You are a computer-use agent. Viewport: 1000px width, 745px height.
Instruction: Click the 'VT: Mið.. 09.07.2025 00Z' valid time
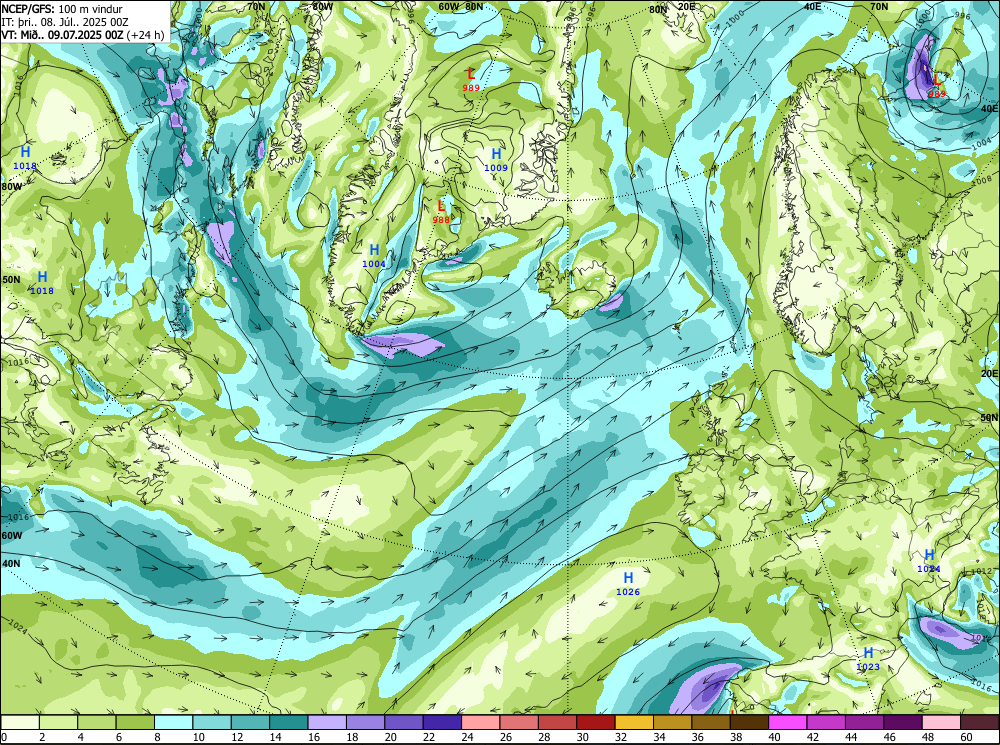[x=62, y=34]
